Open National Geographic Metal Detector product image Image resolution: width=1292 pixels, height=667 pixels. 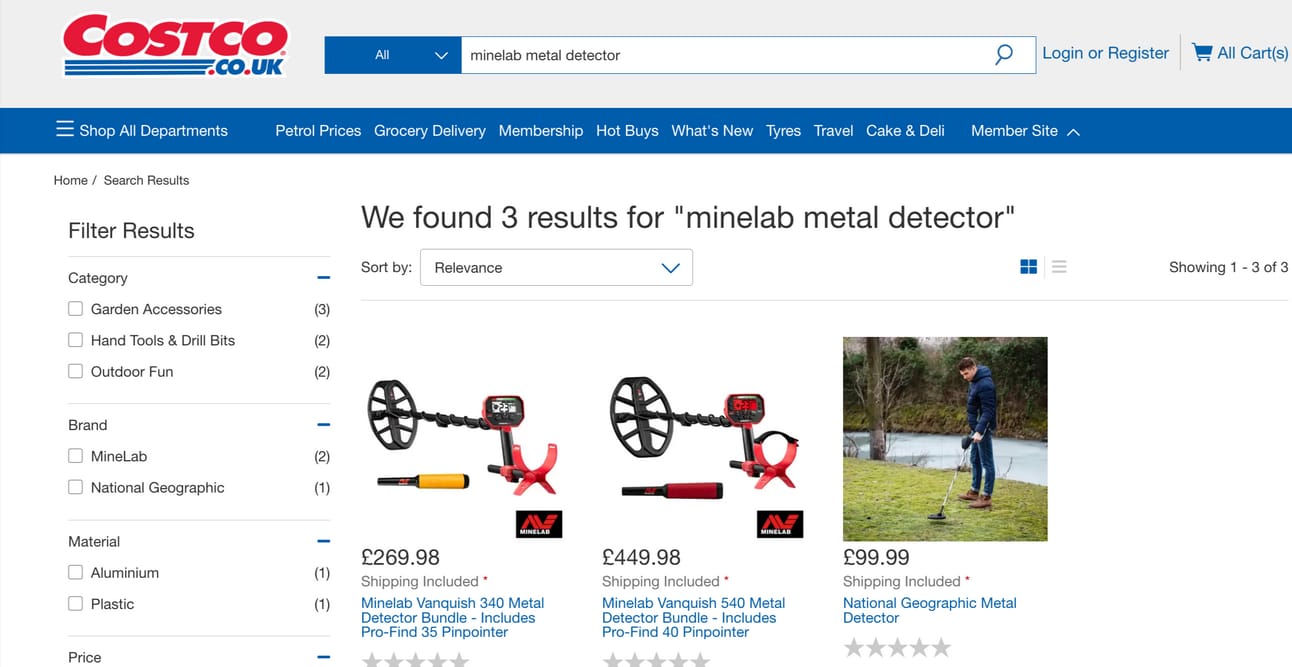coord(945,438)
